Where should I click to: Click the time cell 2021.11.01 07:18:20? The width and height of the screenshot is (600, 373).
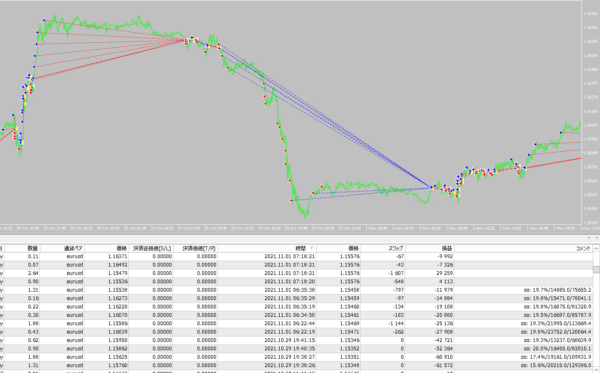pos(290,282)
